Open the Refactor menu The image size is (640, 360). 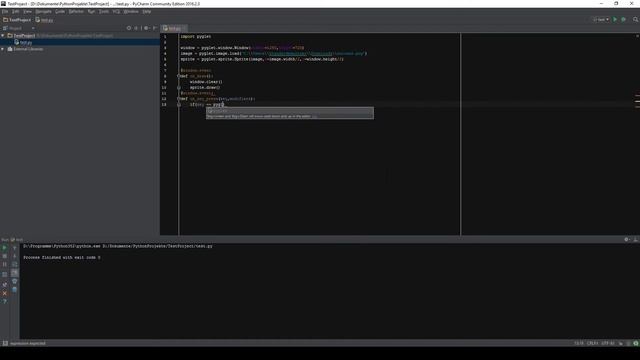click(x=76, y=11)
